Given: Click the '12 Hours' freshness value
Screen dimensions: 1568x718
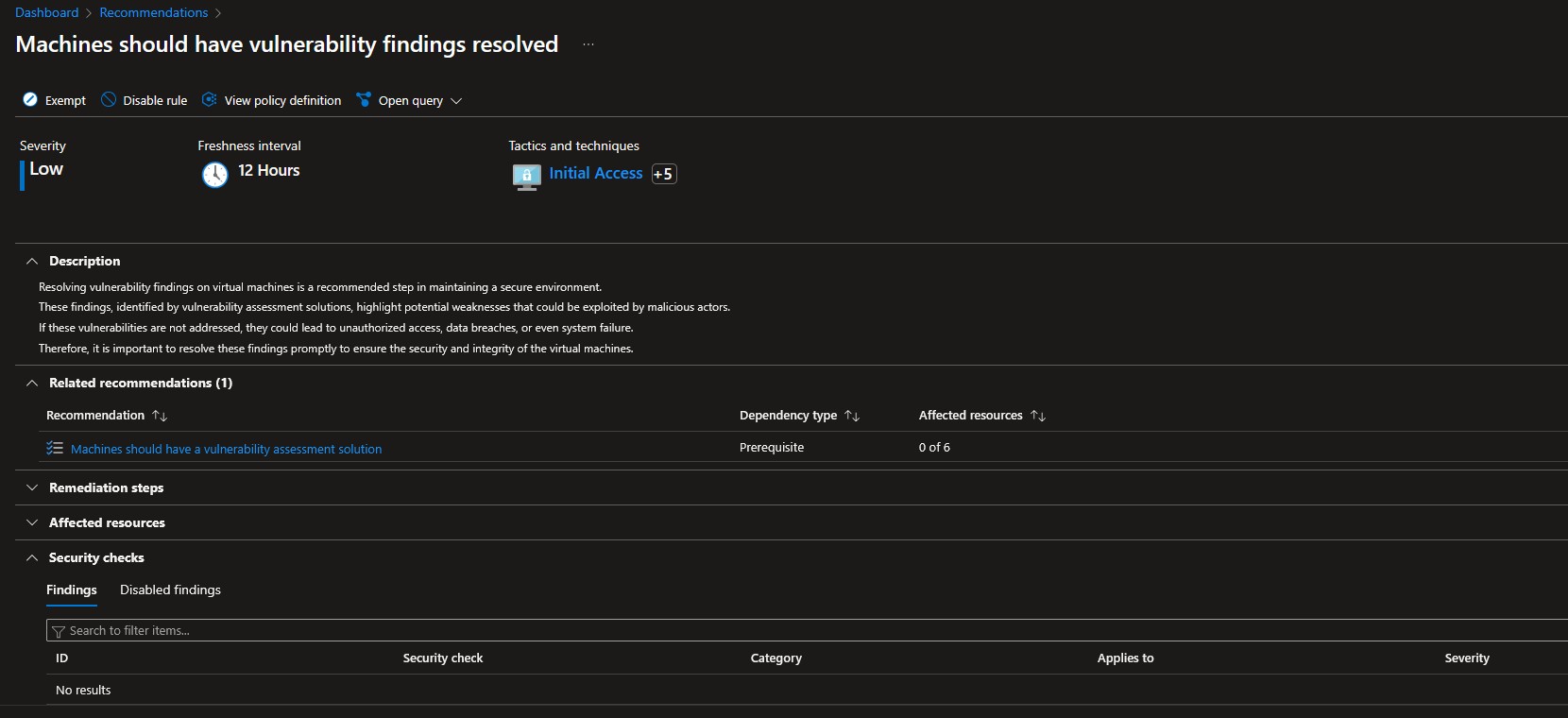Looking at the screenshot, I should 269,170.
